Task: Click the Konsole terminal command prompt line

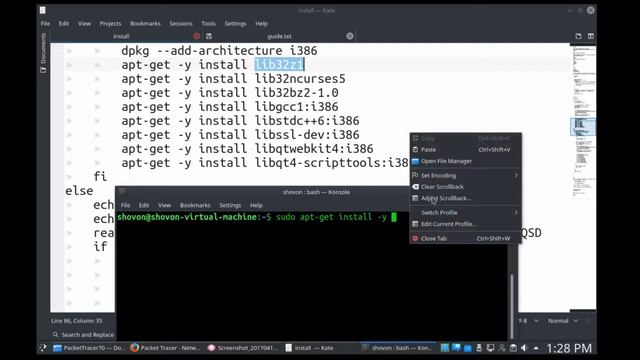Action: (256, 217)
